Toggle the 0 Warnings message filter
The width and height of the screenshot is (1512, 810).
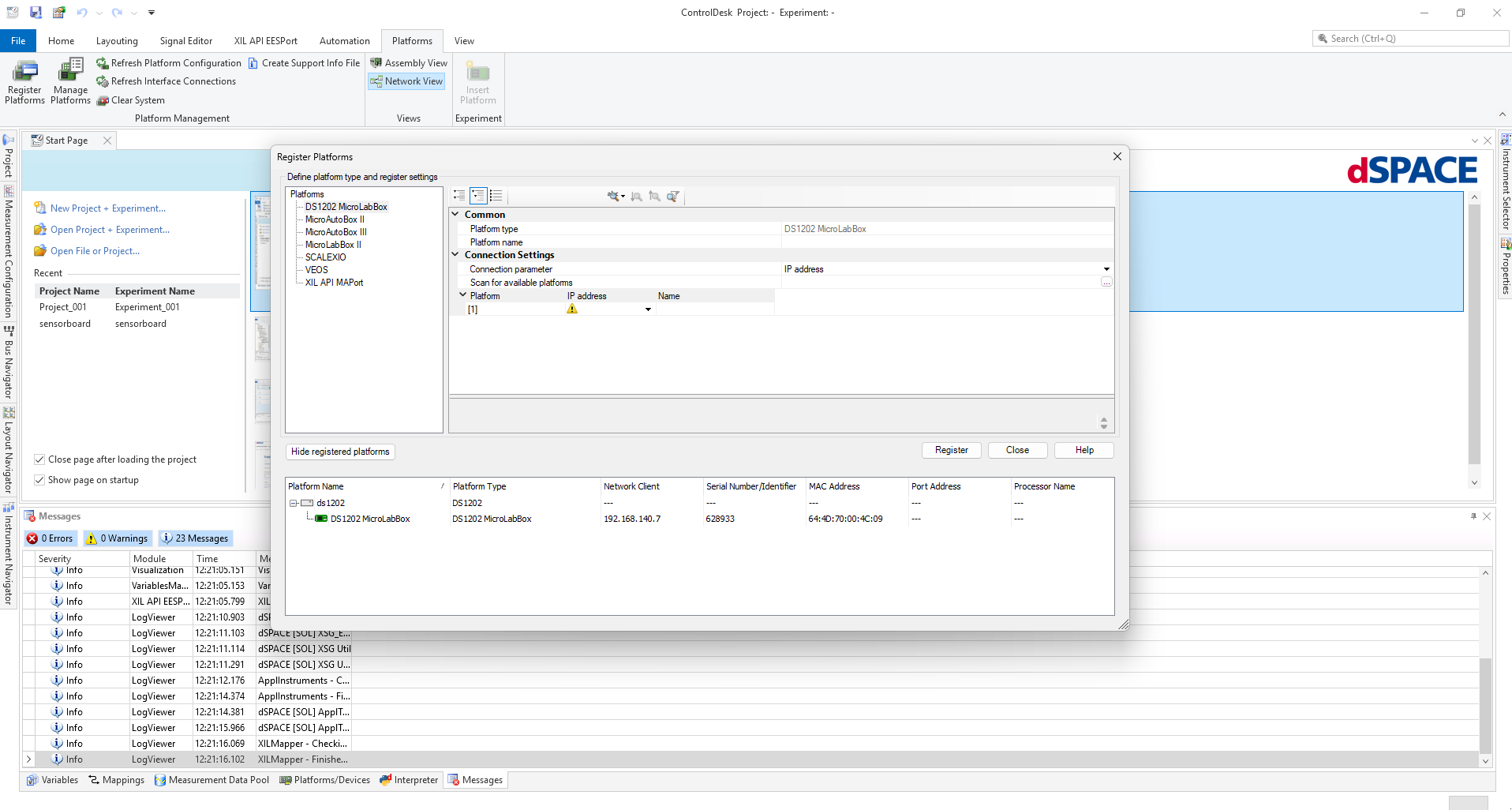[117, 538]
